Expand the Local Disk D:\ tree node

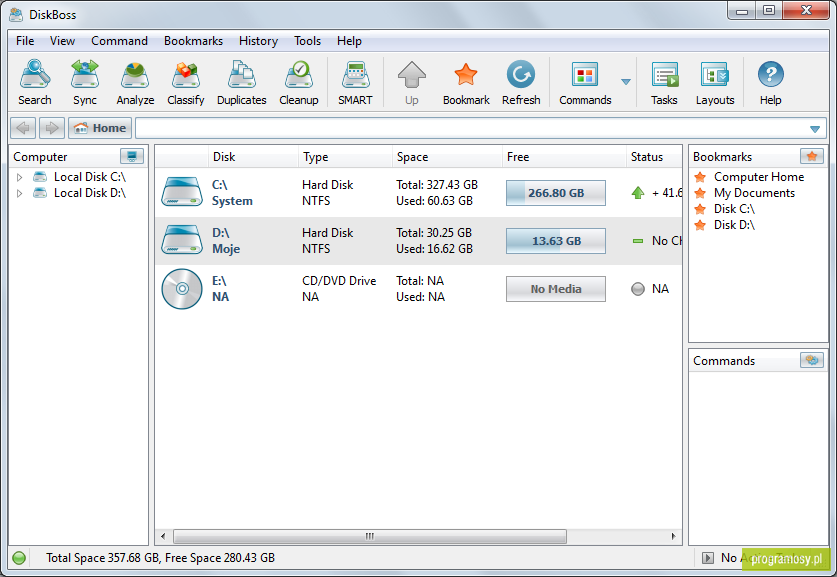point(19,193)
